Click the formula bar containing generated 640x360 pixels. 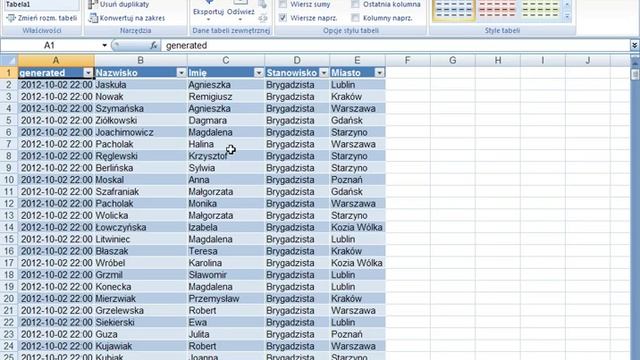[x=396, y=45]
